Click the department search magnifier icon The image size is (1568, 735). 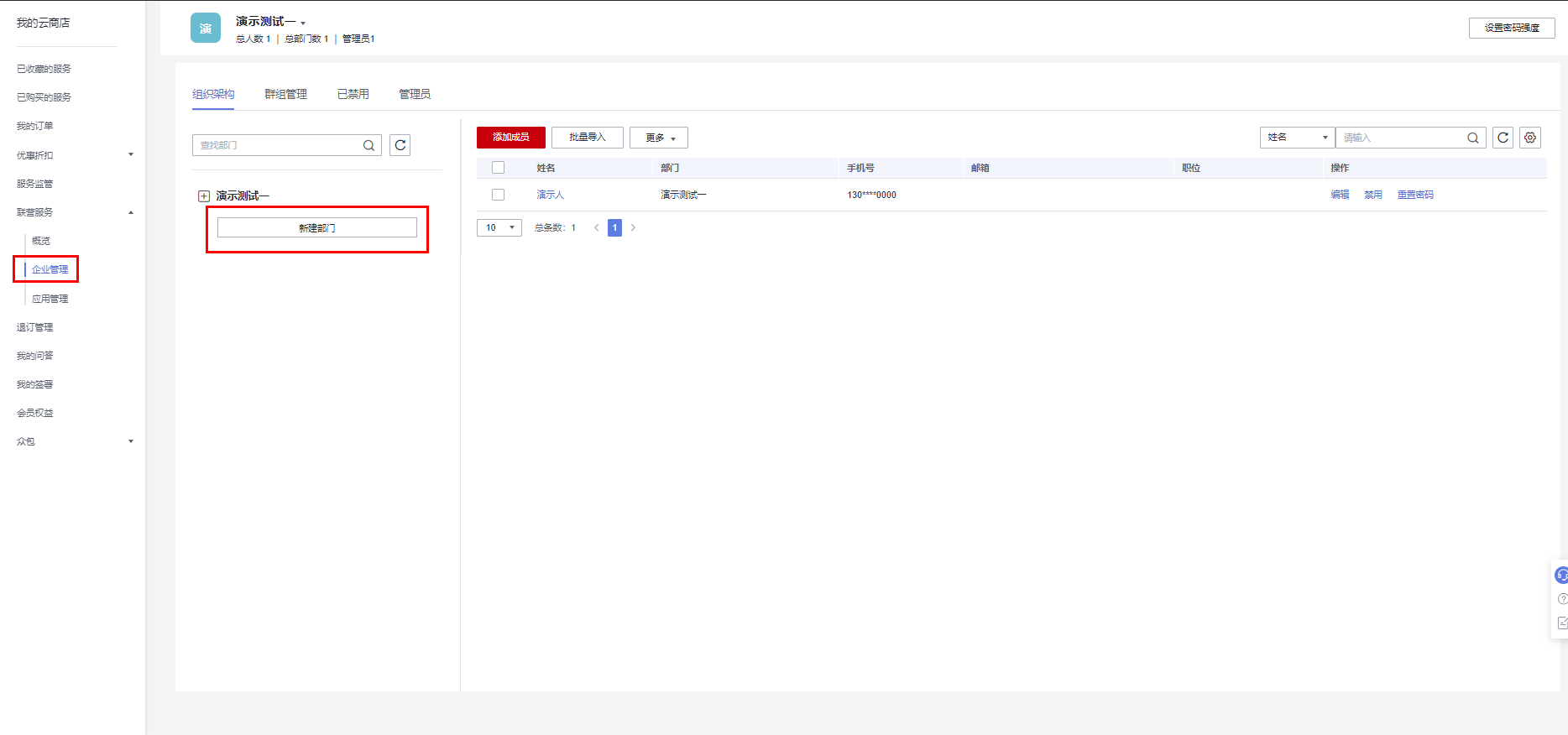tap(368, 145)
